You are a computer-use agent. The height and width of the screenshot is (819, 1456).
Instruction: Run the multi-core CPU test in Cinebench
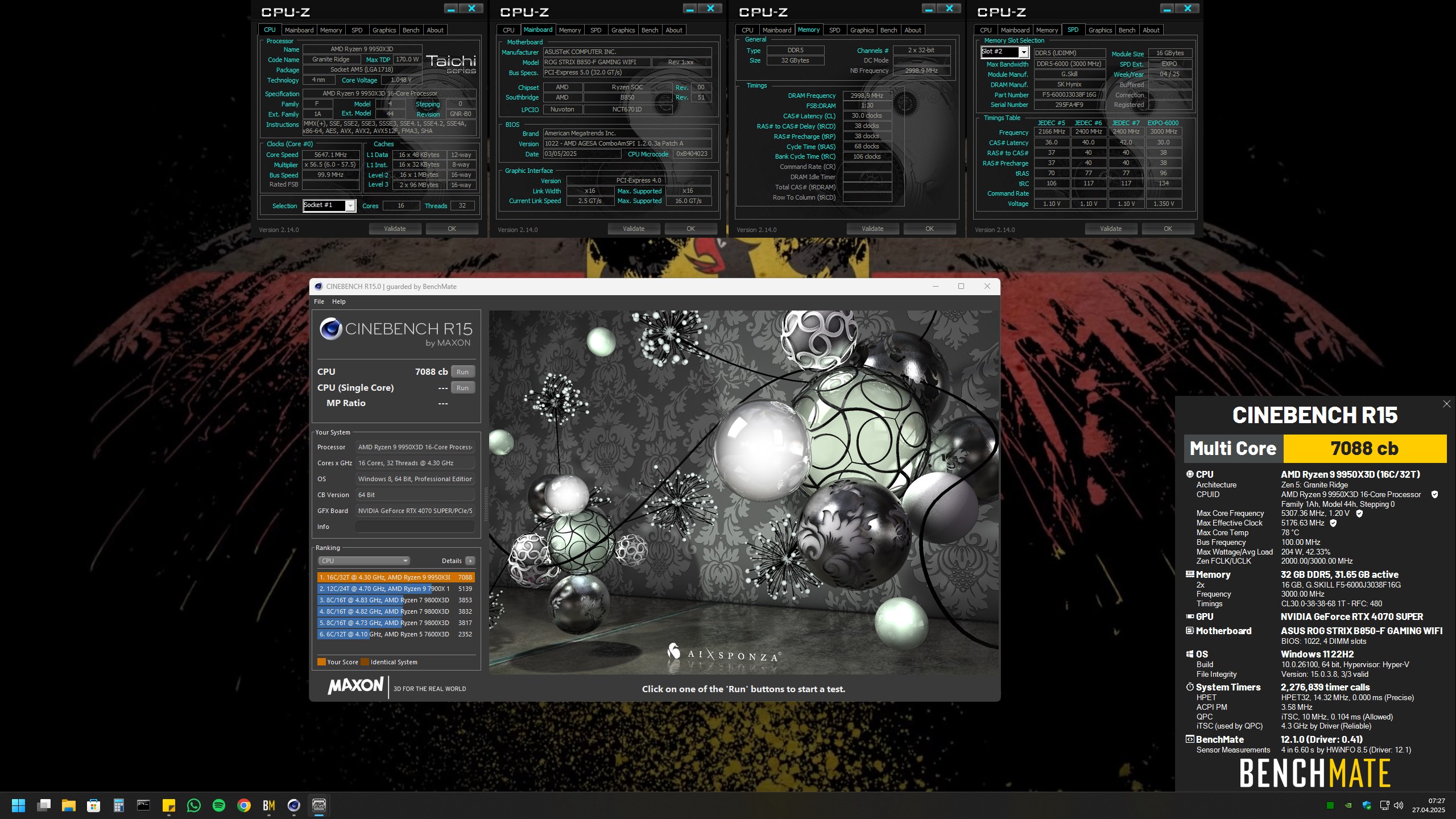pos(463,372)
